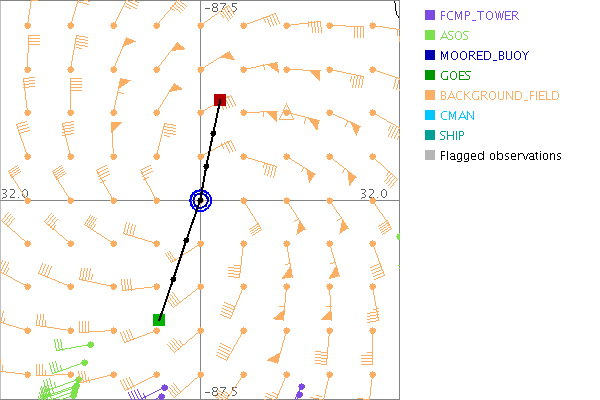This screenshot has height=400, width=600.
Task: Click the track point just above green square
Action: [173, 279]
